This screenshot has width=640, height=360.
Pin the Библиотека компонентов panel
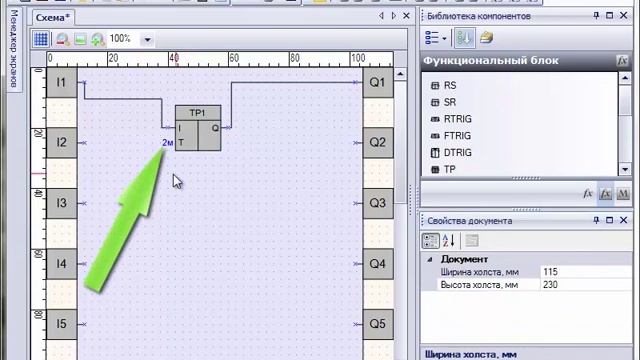coord(596,16)
